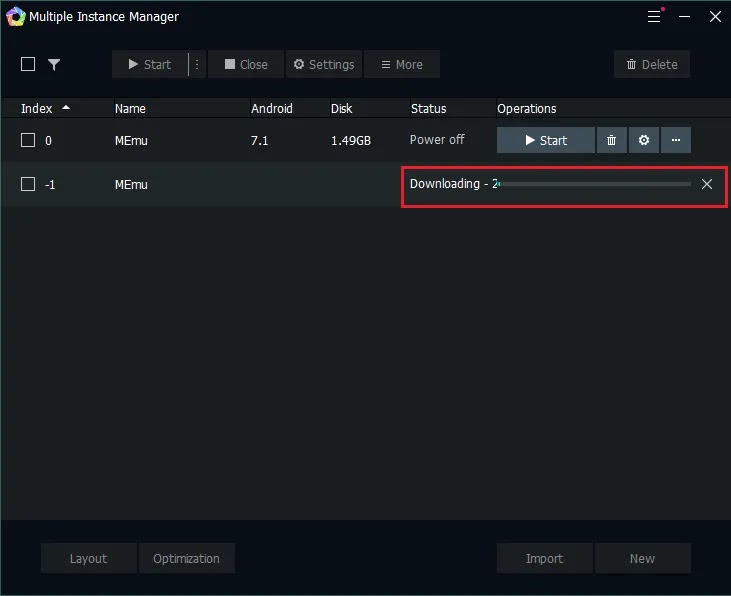Check the box for instance index -1
Viewport: 731px width, 596px height.
coord(28,184)
